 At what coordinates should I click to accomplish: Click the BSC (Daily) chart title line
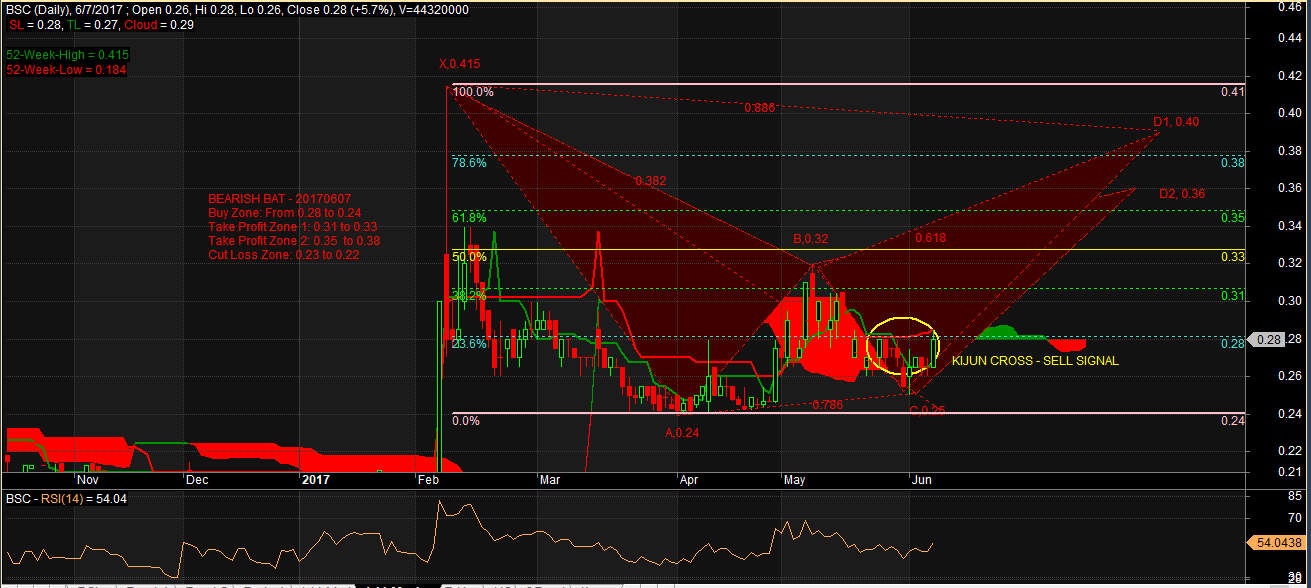coord(238,9)
